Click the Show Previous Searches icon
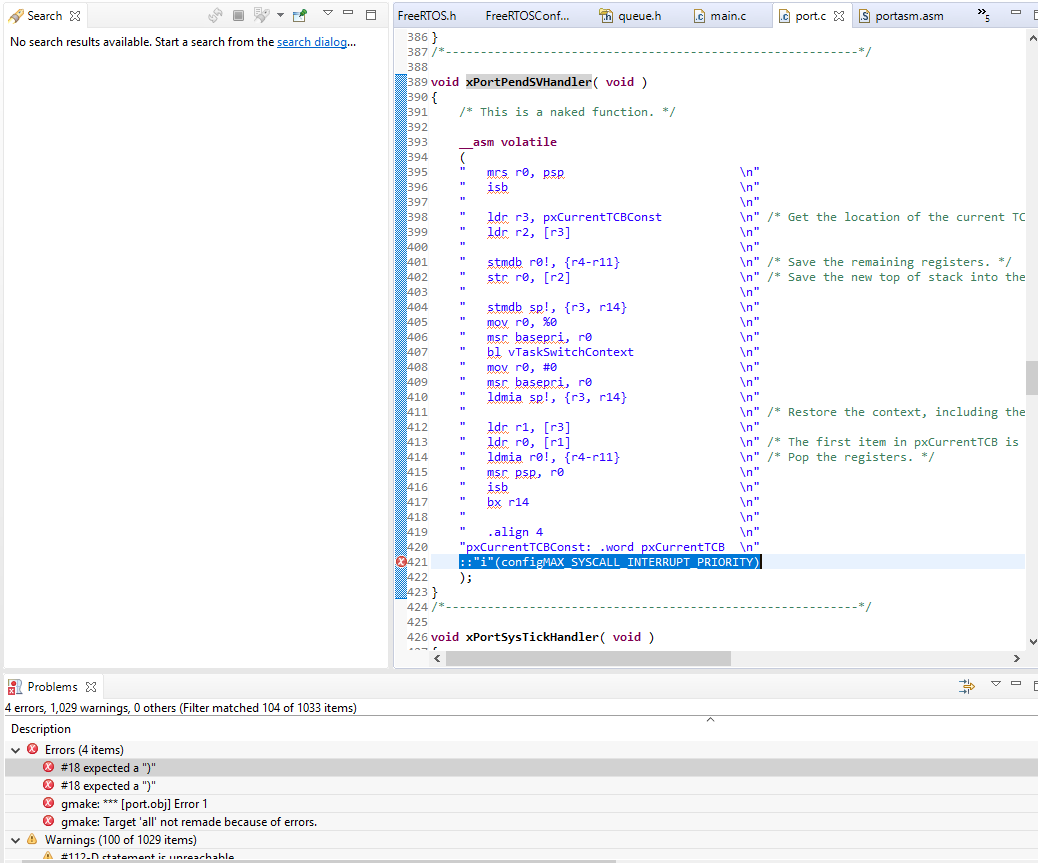 point(262,15)
